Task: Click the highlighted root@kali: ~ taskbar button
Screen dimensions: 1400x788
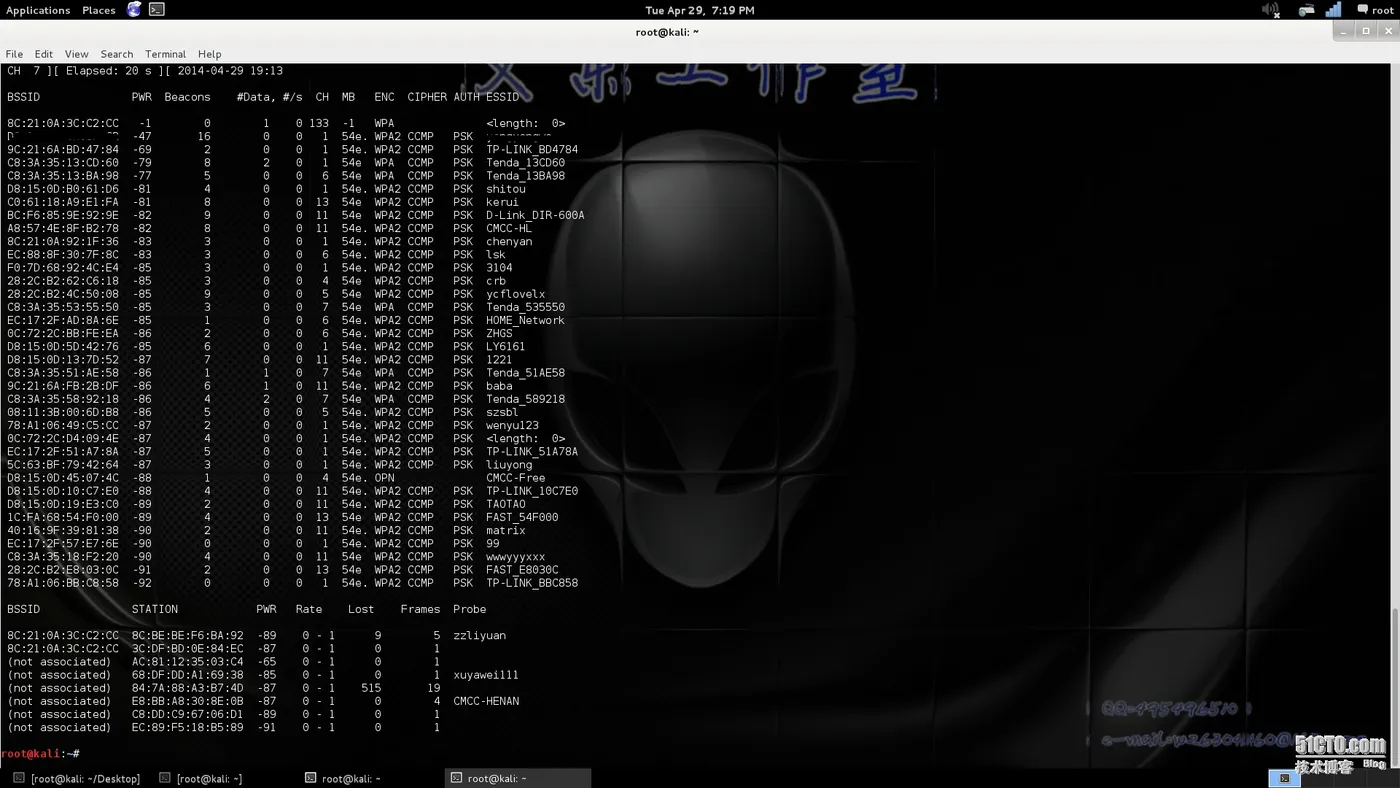Action: click(517, 778)
